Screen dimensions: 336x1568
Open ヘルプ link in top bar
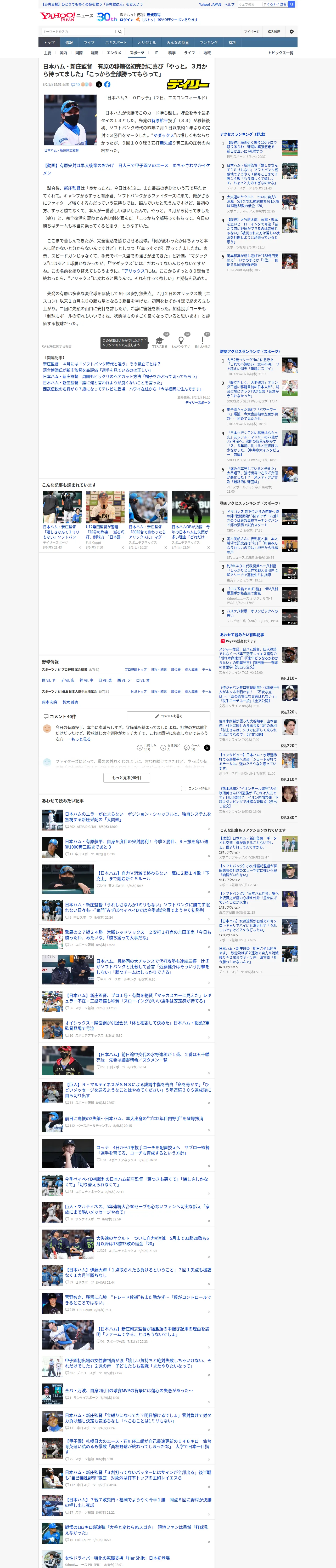pos(229,4)
